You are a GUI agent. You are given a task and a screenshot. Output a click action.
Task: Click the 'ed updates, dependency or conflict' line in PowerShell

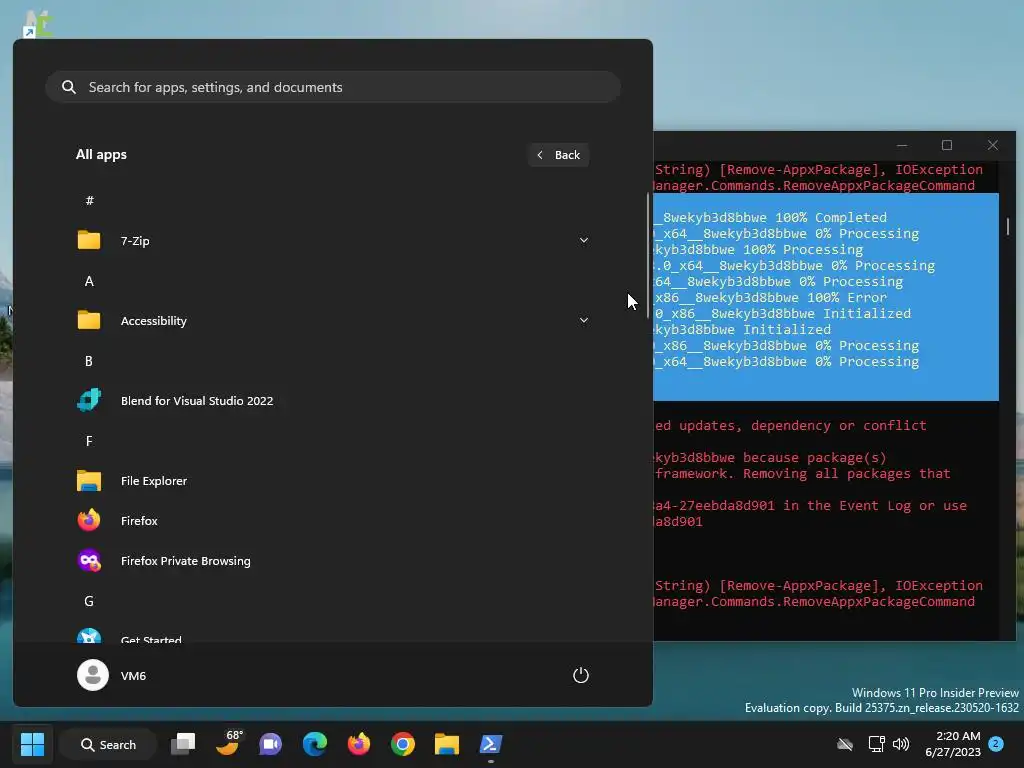(x=790, y=425)
